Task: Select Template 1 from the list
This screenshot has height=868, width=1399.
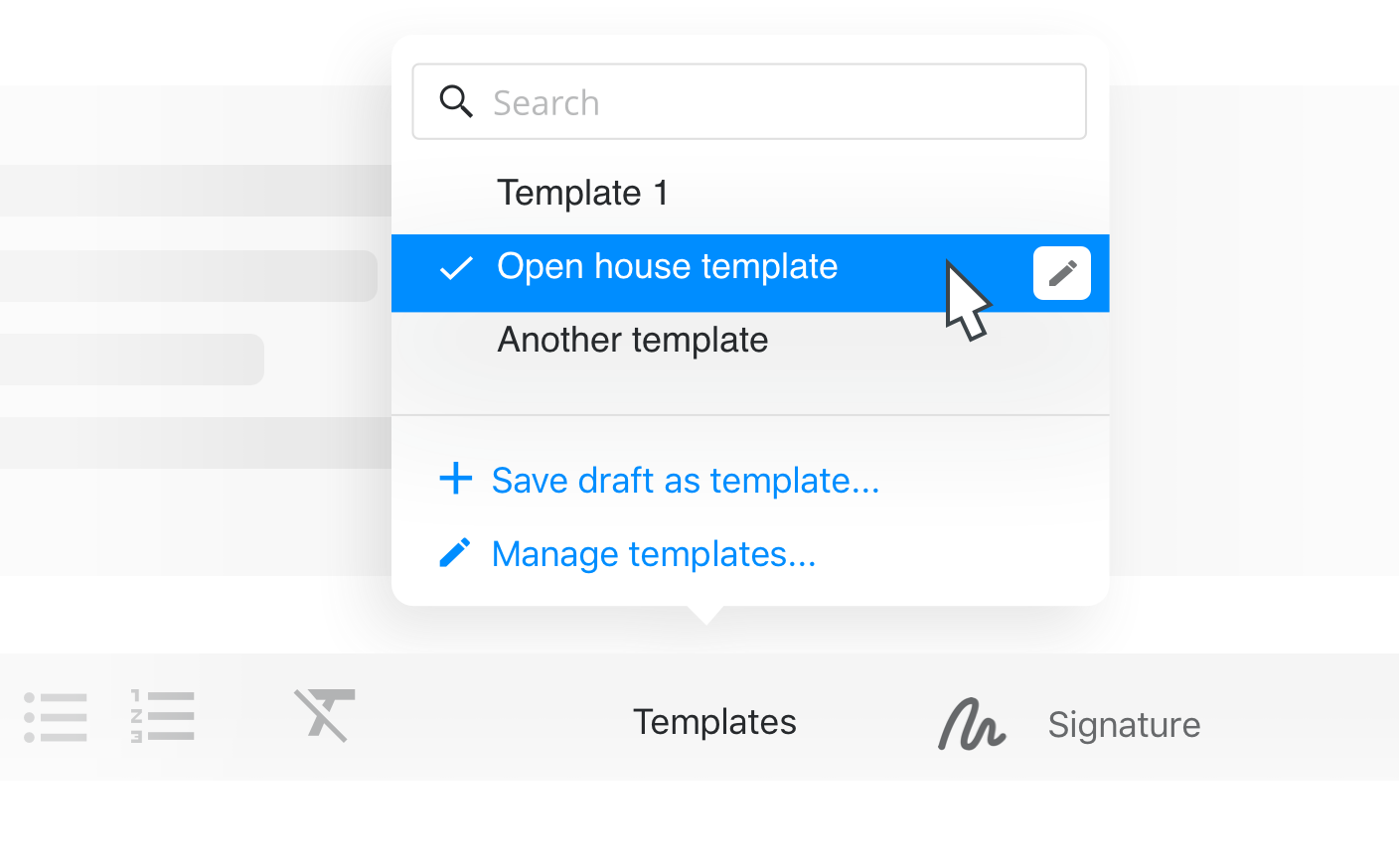Action: [x=582, y=193]
